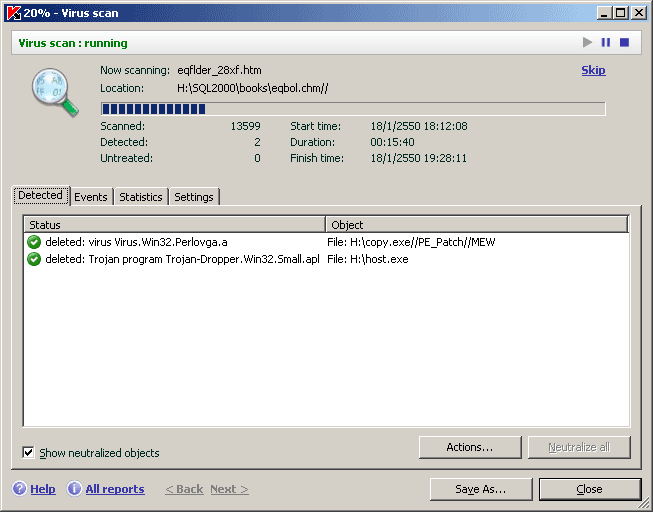Click the Back navigation link
653x512 pixels.
pyautogui.click(x=184, y=489)
